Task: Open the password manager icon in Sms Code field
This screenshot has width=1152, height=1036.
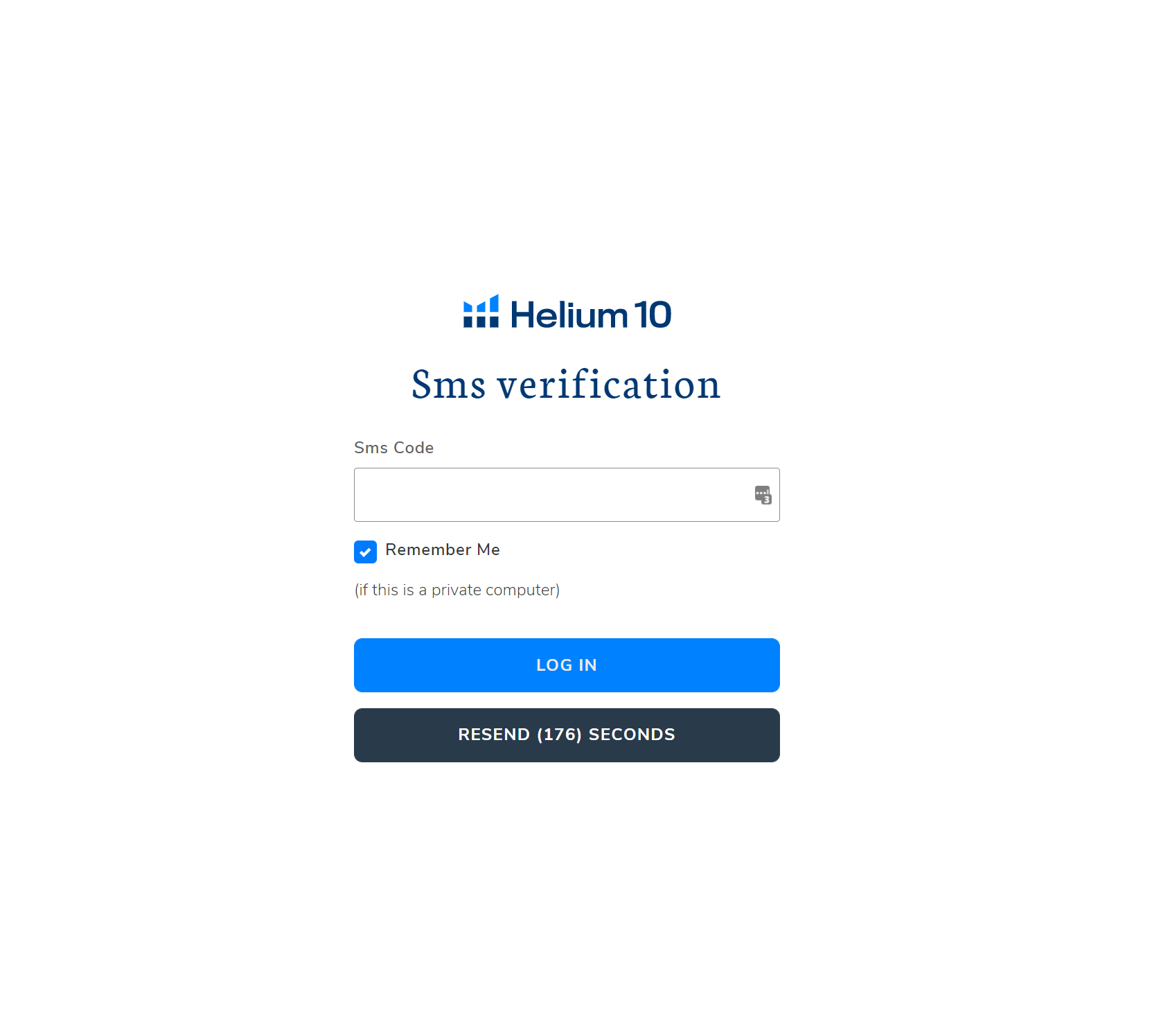Action: click(763, 495)
